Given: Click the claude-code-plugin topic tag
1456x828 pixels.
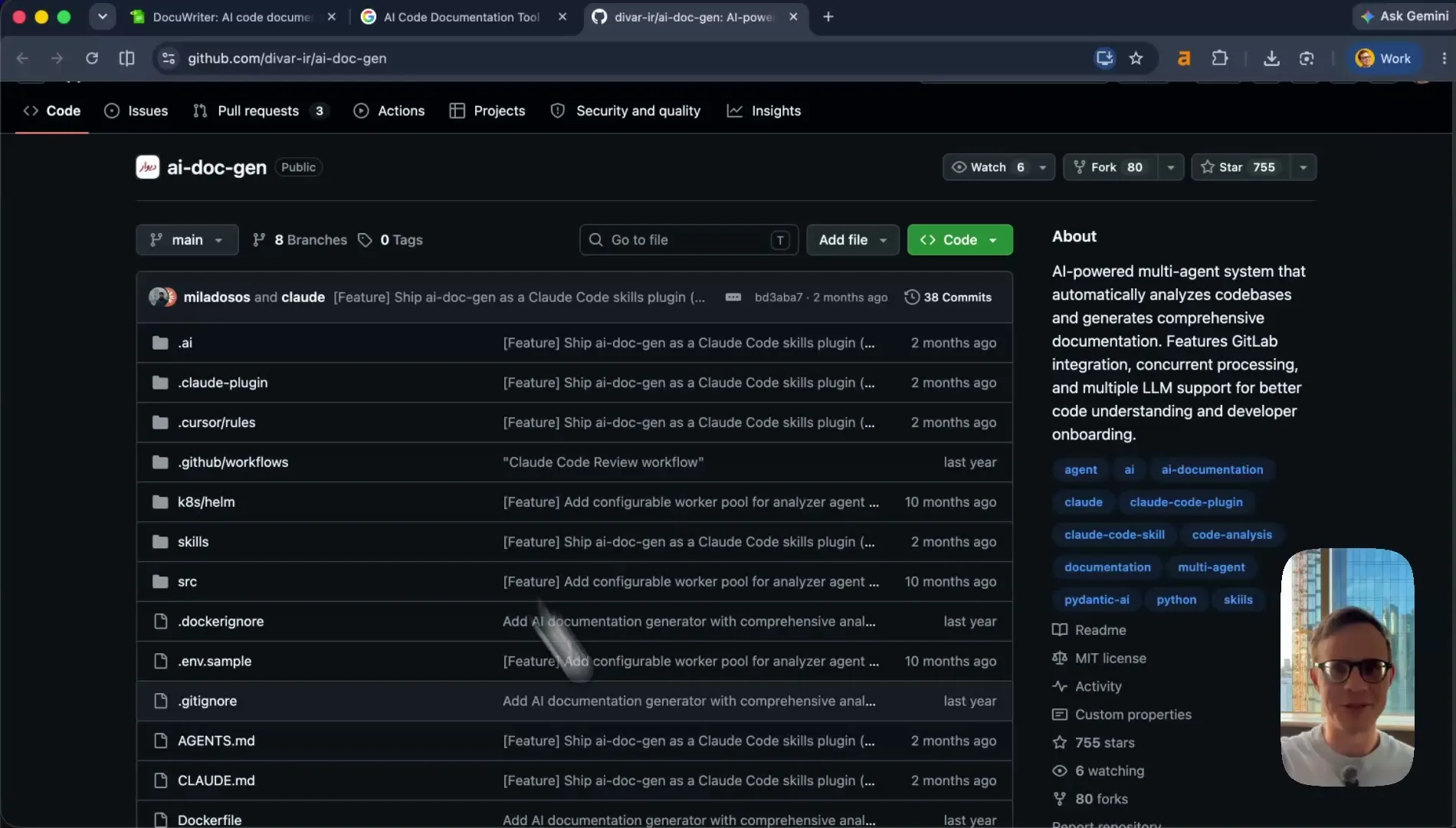Looking at the screenshot, I should tap(1186, 502).
